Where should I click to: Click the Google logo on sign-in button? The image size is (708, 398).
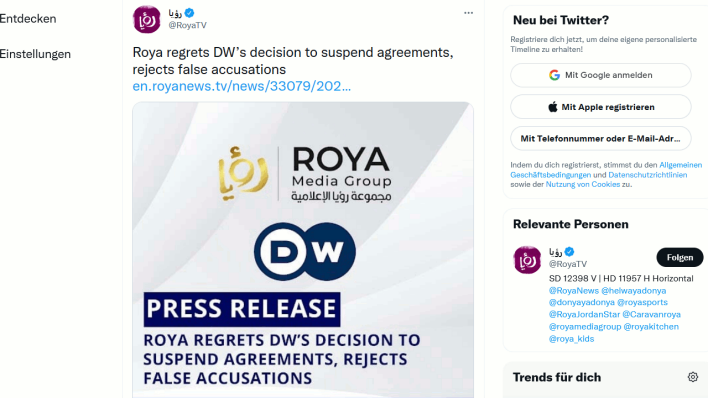coord(554,75)
